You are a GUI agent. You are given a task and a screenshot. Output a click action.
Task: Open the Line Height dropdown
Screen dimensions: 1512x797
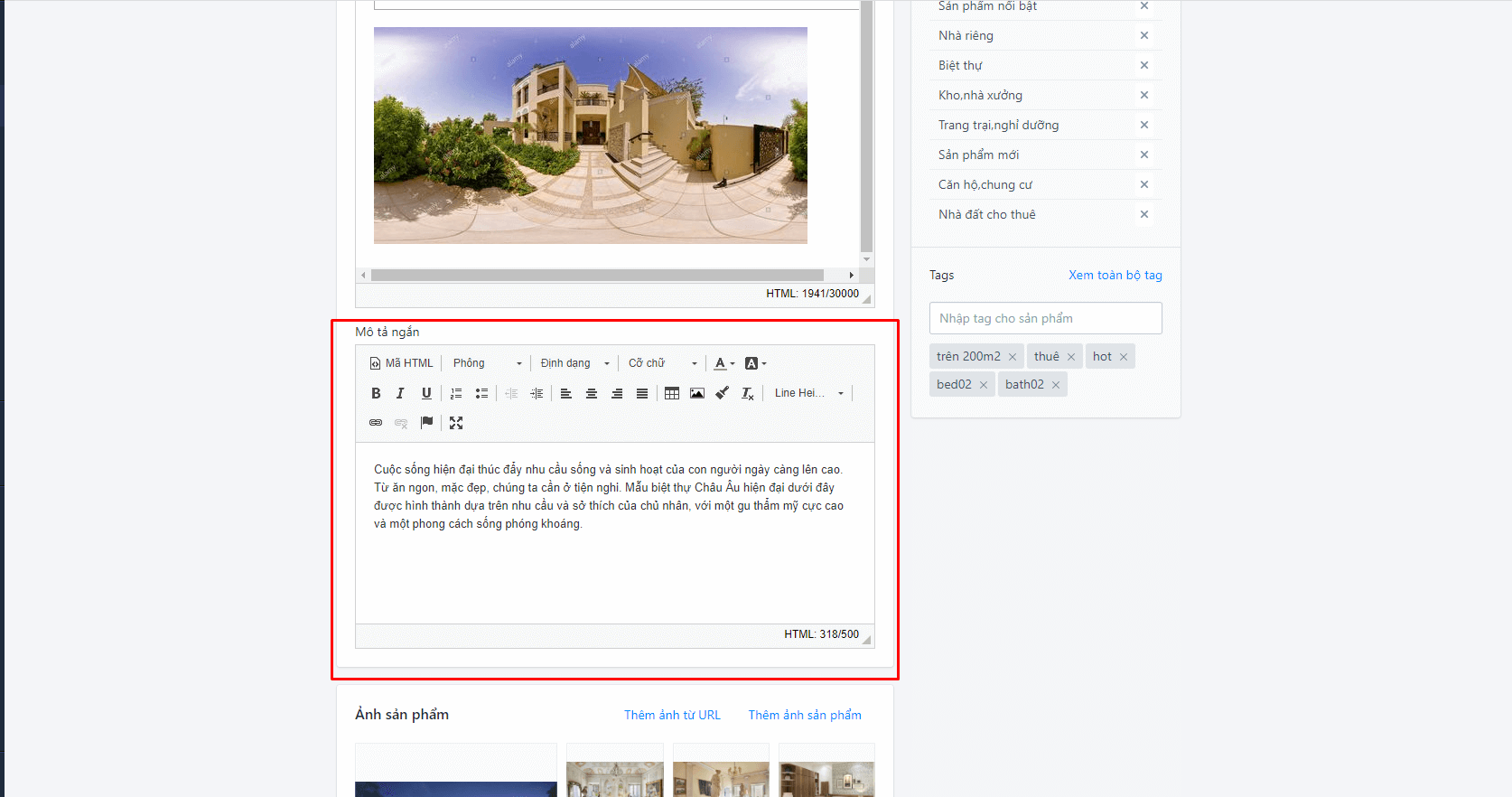(x=808, y=393)
